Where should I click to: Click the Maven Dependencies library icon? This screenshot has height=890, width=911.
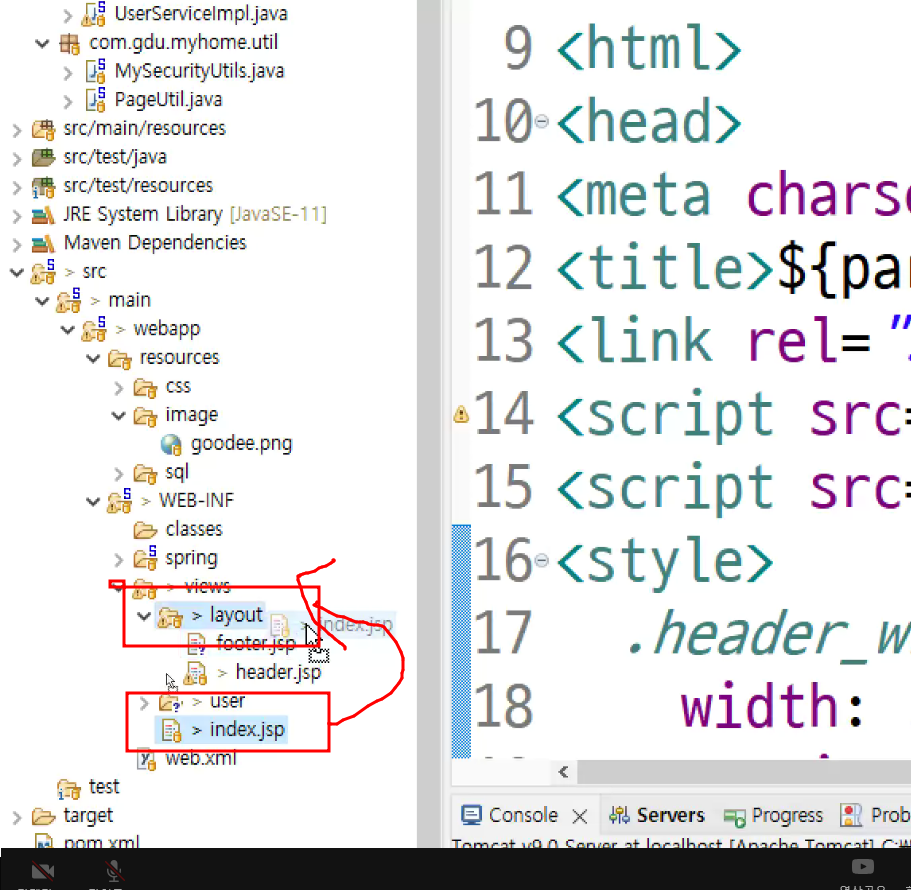44,243
